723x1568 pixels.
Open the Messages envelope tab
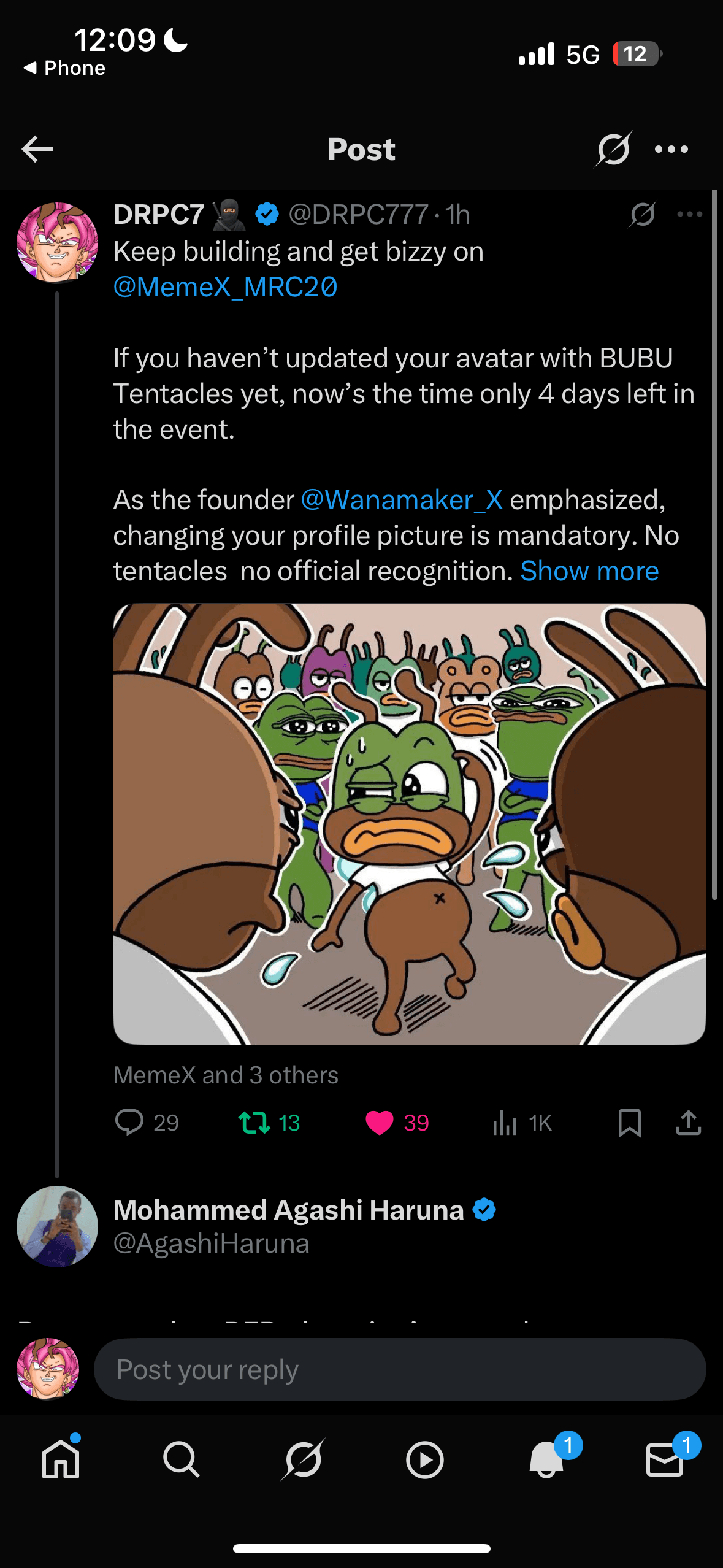pyautogui.click(x=665, y=1459)
